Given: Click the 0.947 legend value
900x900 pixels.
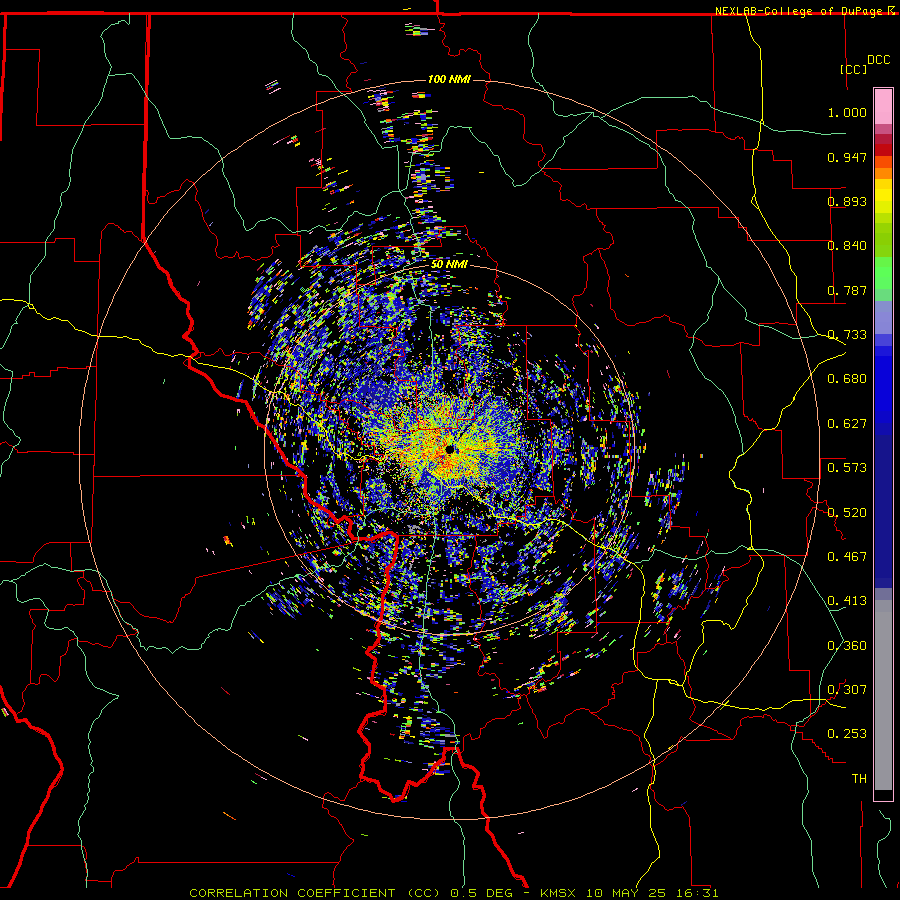Looking at the screenshot, I should (x=847, y=157).
